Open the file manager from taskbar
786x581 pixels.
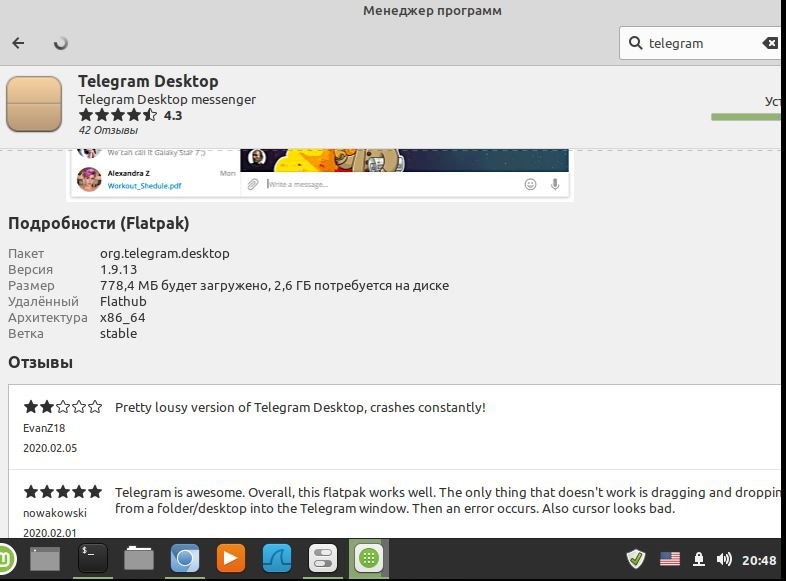pos(139,558)
